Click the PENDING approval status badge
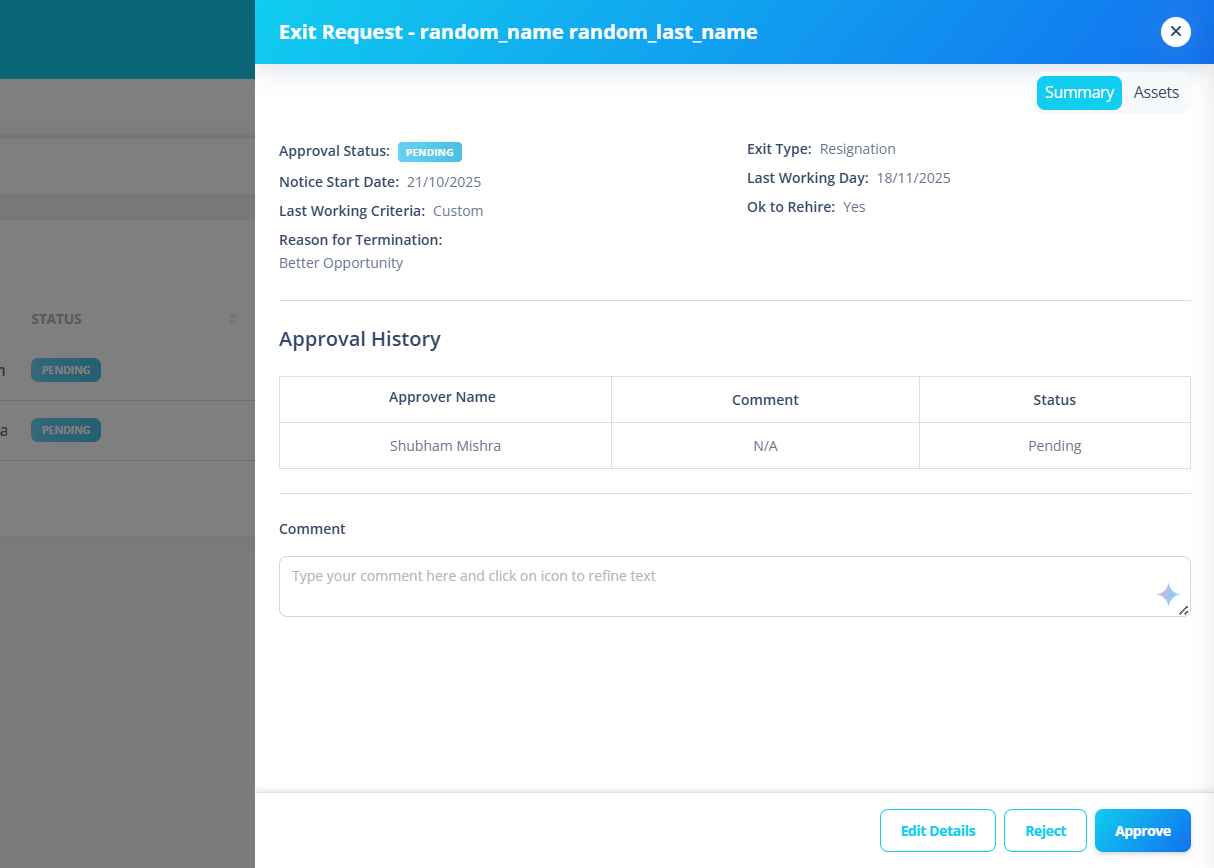The width and height of the screenshot is (1214, 868). coord(430,152)
